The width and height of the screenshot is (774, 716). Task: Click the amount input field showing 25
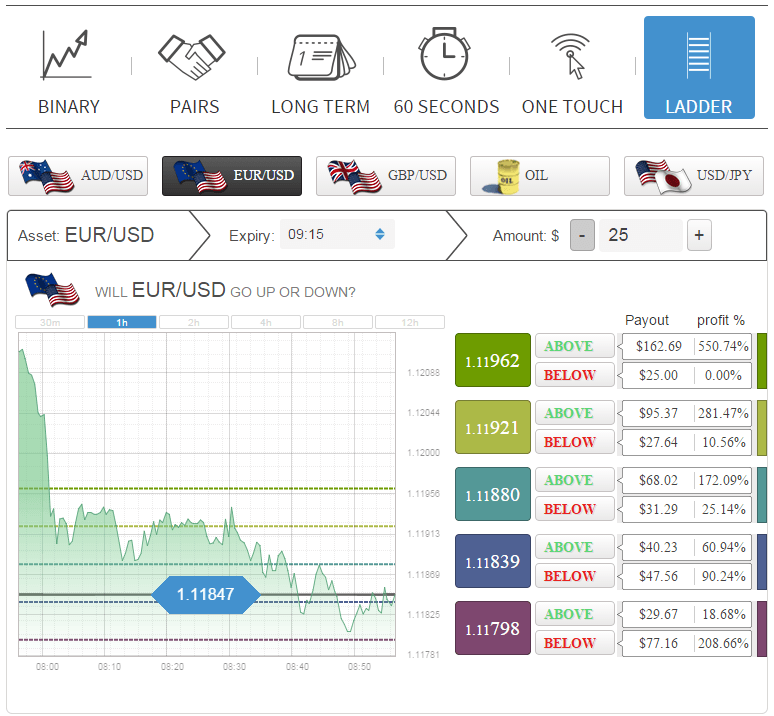tap(640, 235)
